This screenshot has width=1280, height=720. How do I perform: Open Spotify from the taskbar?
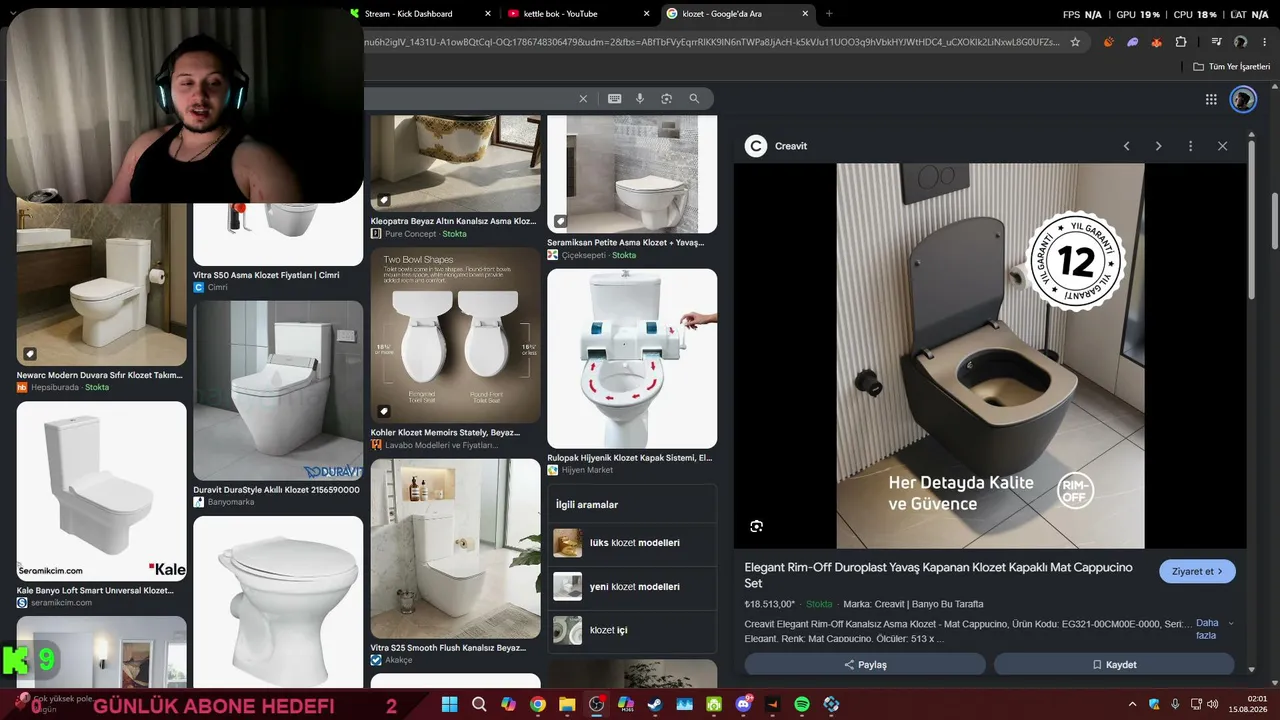802,704
